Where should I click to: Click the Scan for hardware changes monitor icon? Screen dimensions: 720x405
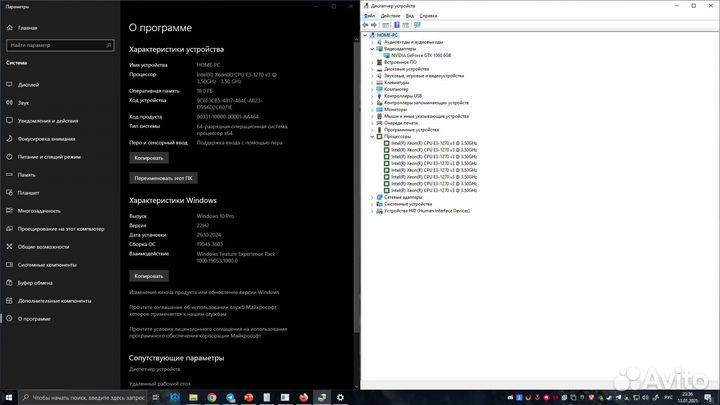[x=417, y=25]
